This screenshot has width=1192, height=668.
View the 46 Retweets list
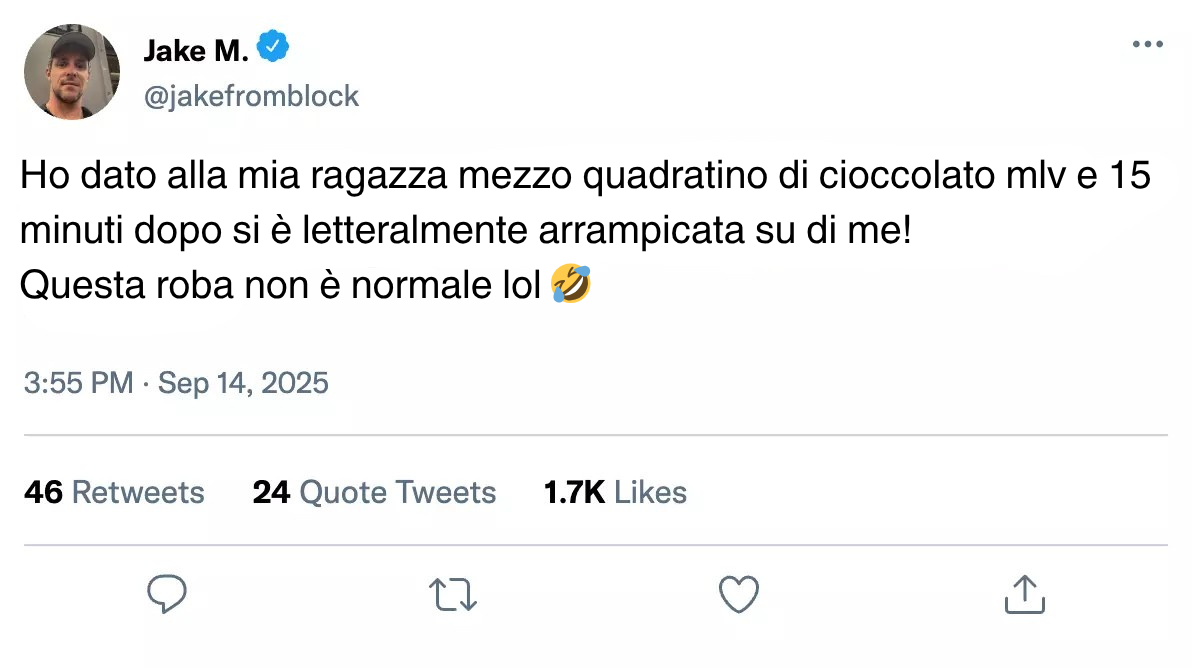click(114, 492)
